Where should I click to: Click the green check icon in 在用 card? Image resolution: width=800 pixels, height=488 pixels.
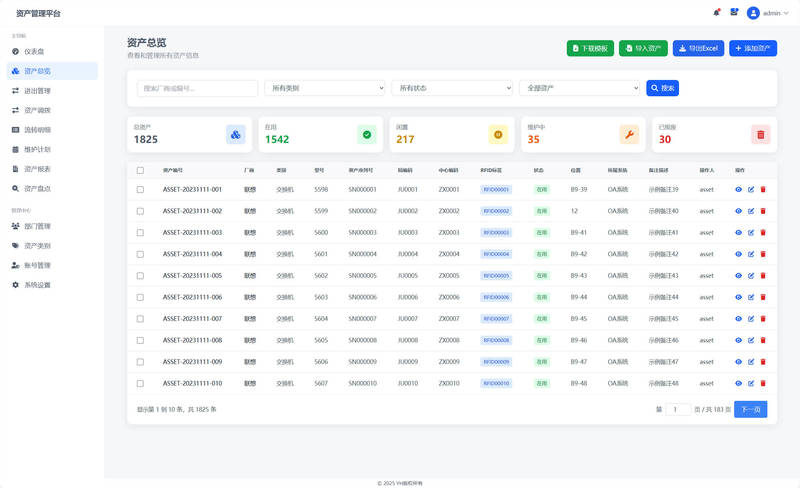click(366, 134)
